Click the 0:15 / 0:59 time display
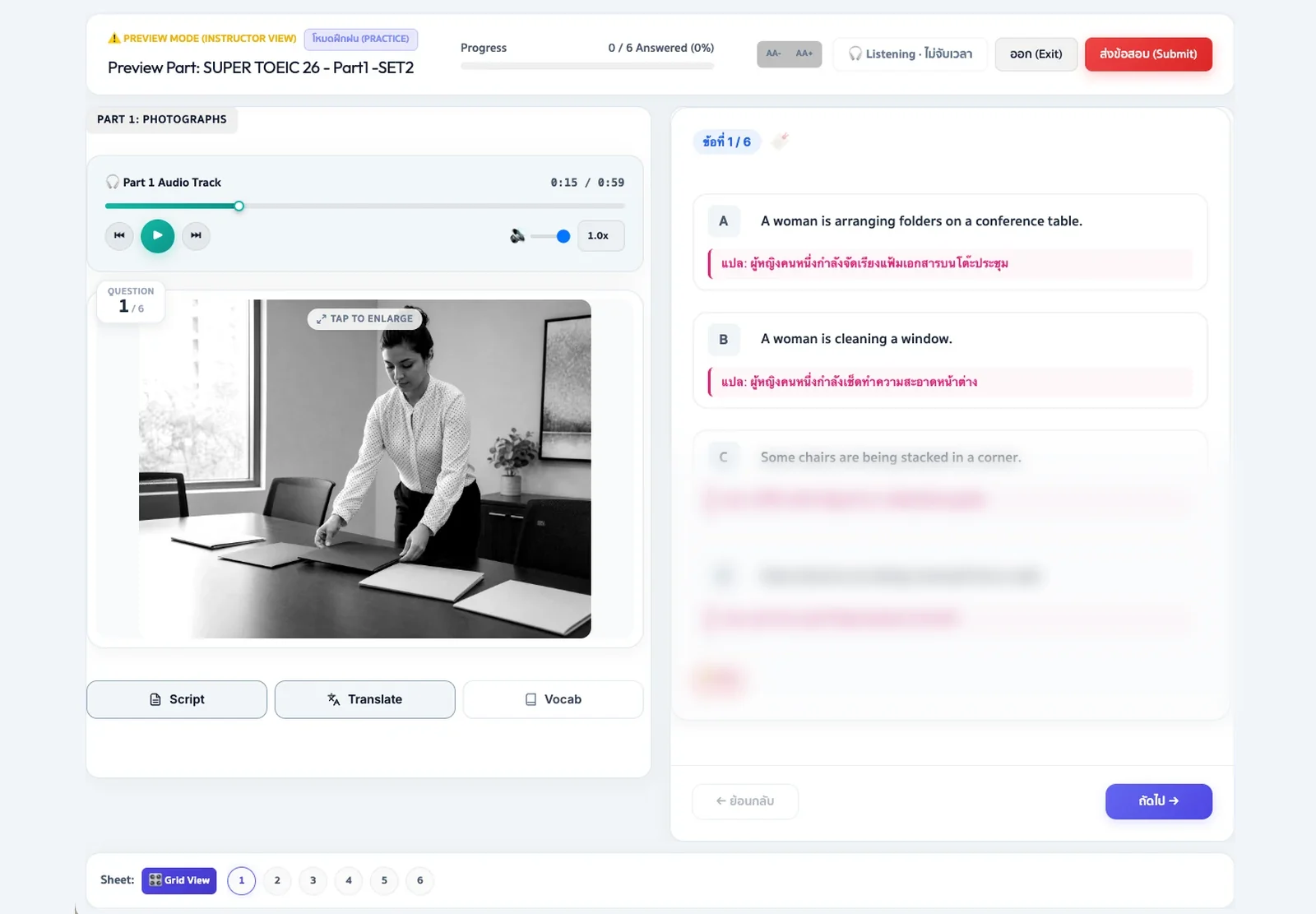 [x=587, y=183]
